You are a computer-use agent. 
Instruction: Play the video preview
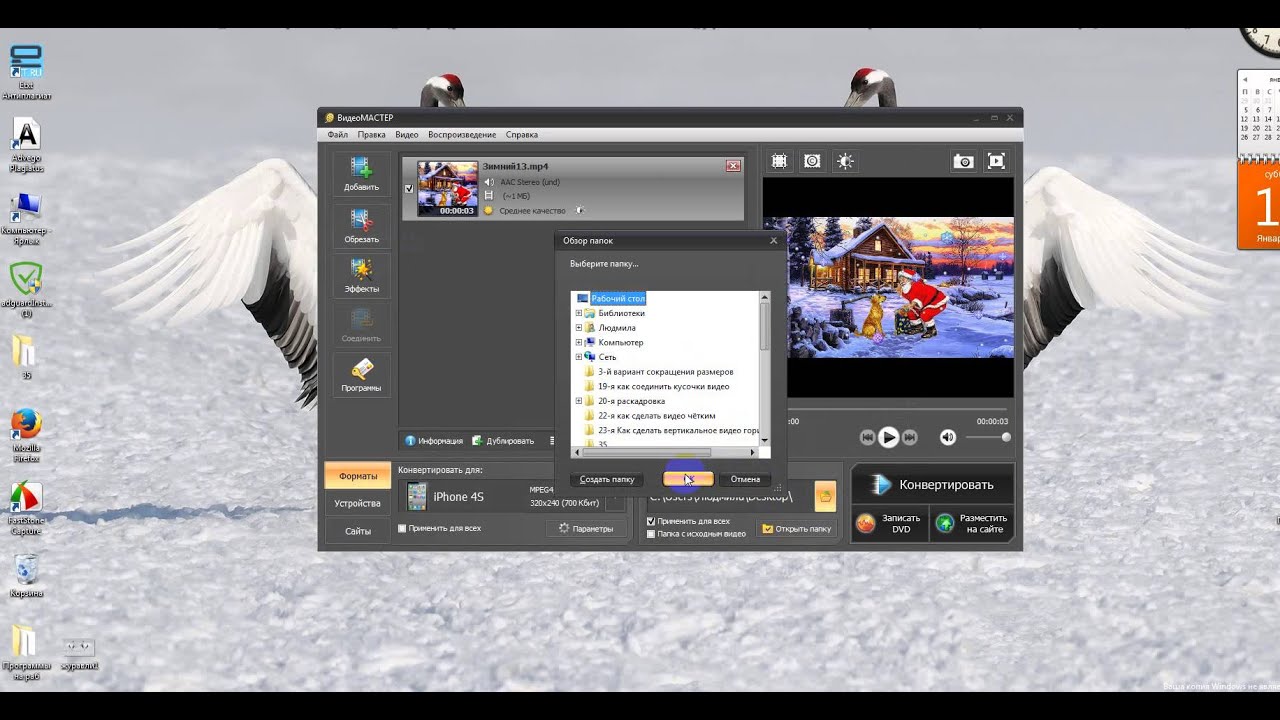point(888,437)
